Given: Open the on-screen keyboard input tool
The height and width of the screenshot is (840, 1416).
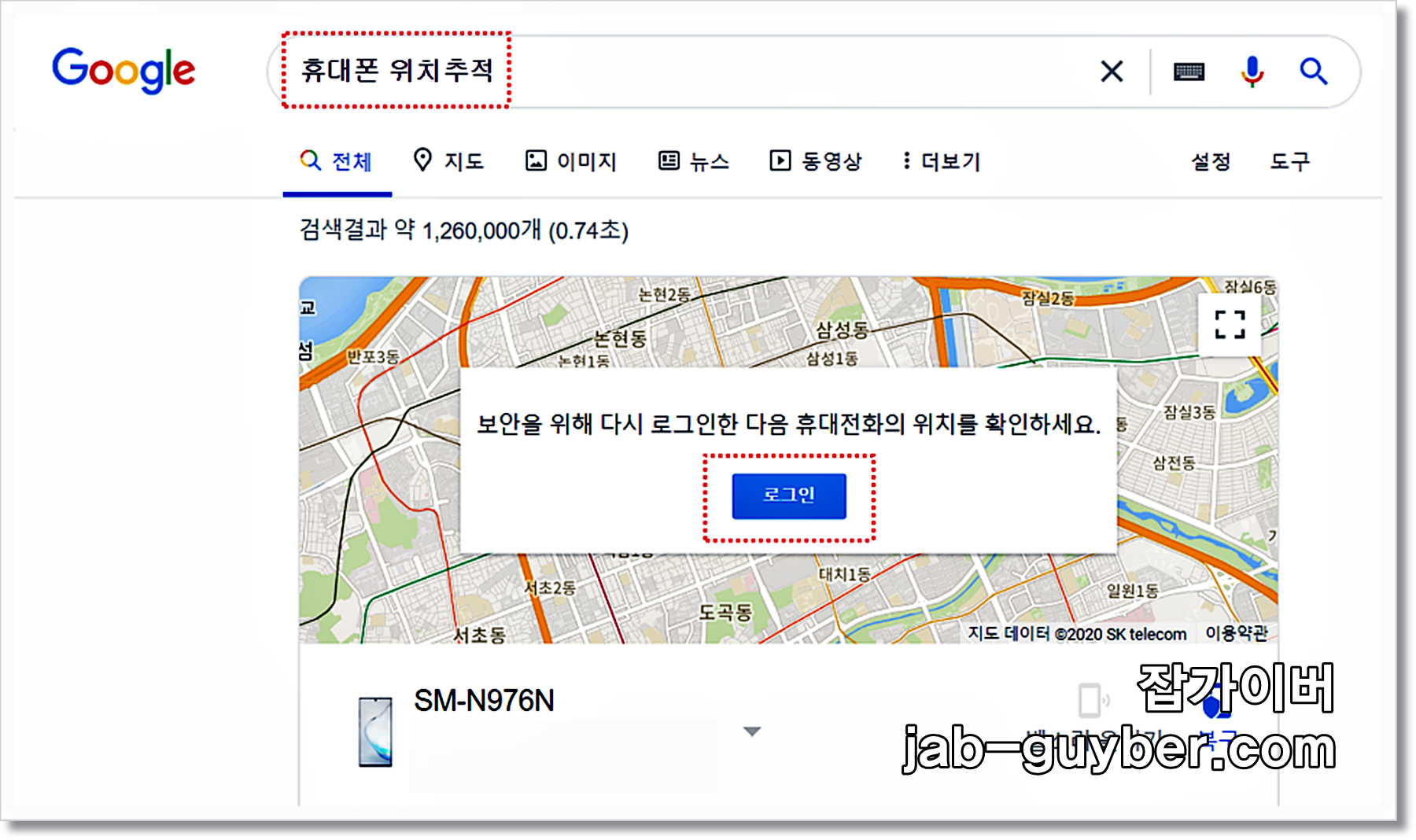Looking at the screenshot, I should [x=1189, y=72].
